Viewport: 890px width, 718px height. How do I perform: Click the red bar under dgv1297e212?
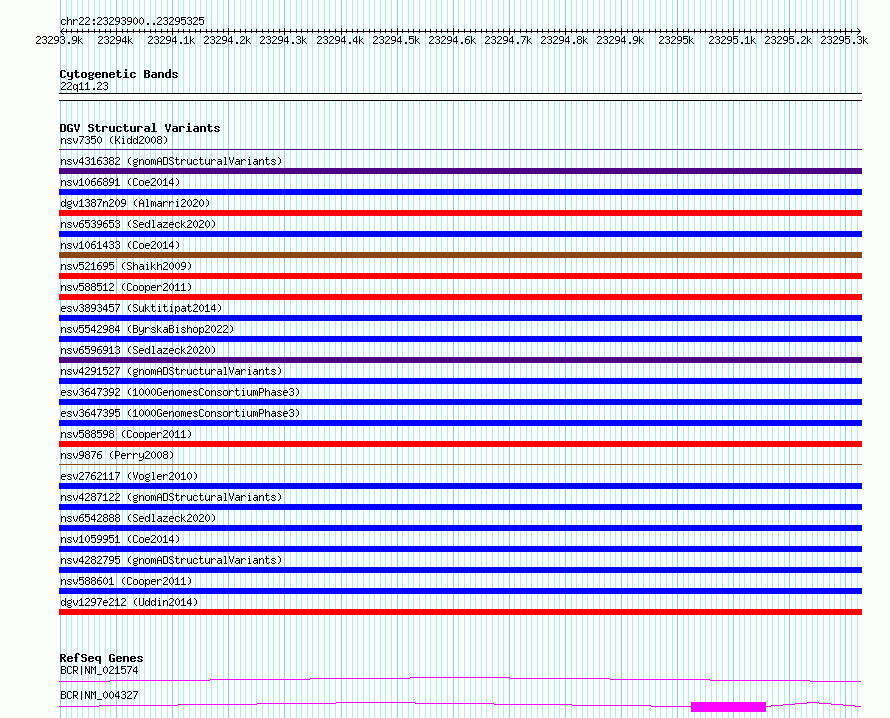[460, 612]
